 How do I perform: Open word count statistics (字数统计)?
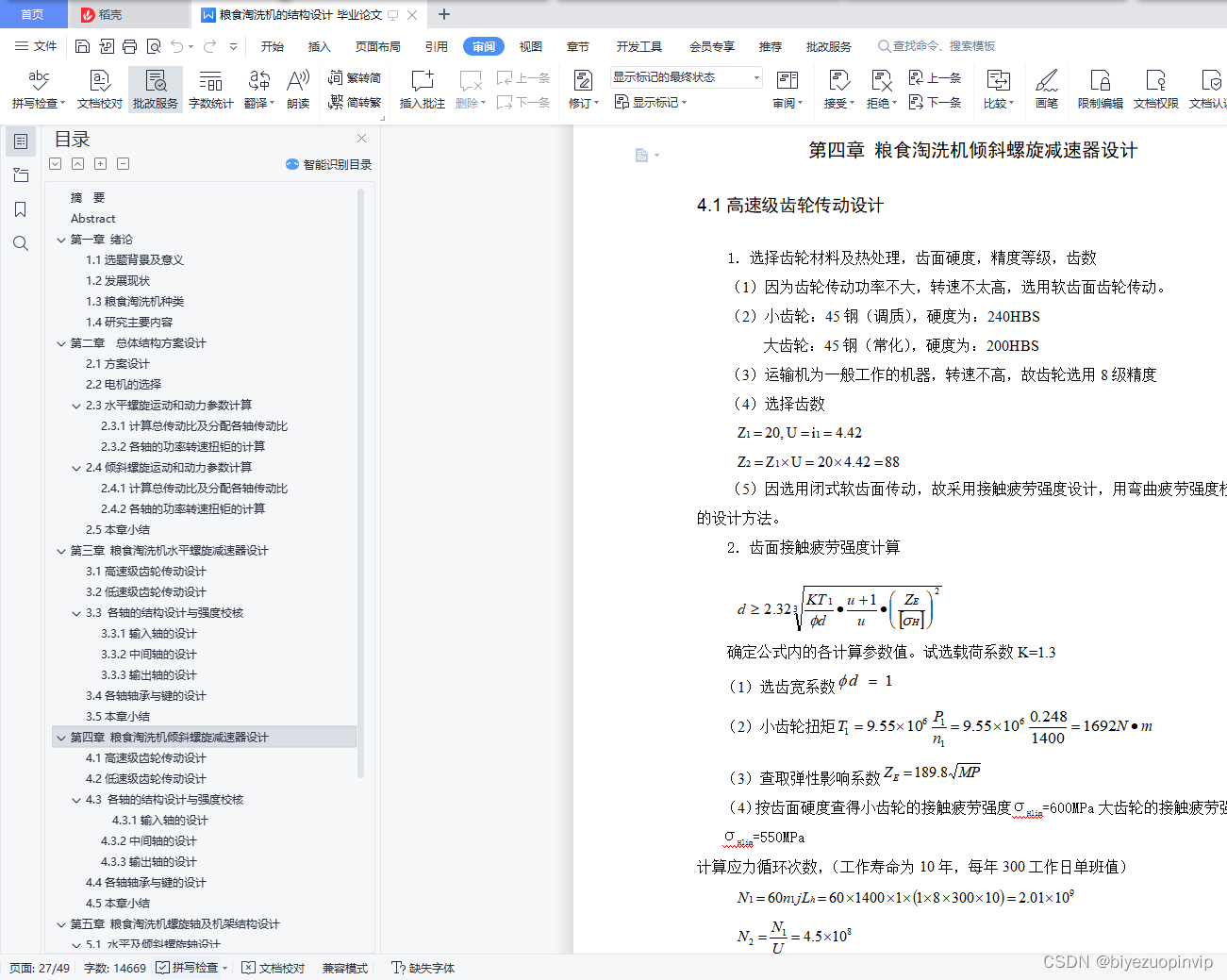click(x=211, y=90)
